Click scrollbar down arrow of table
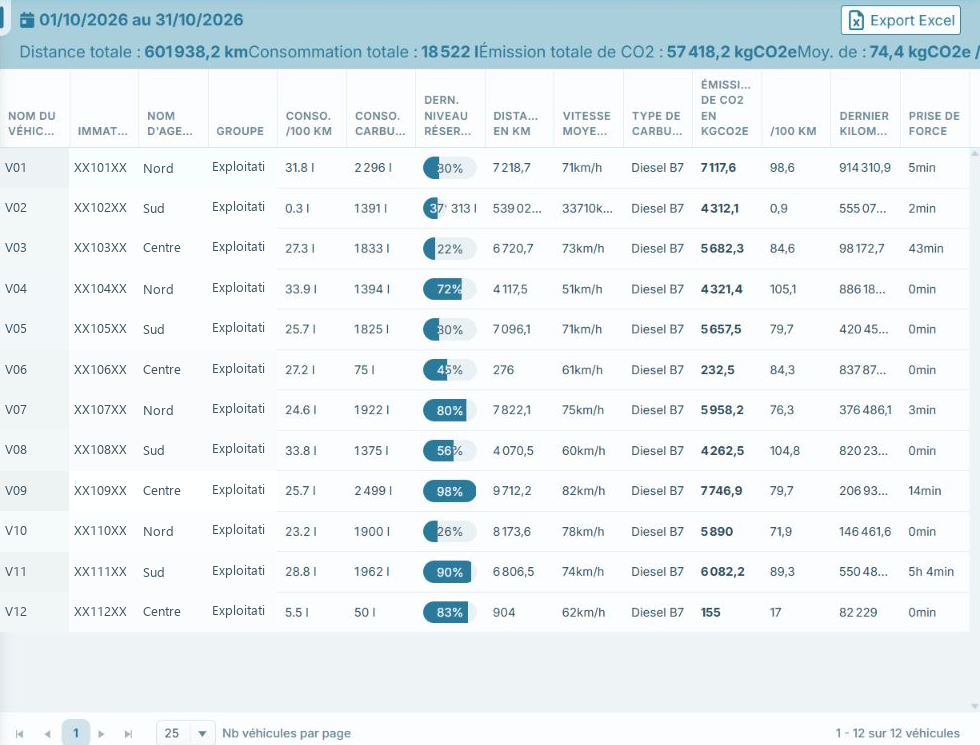The height and width of the screenshot is (745, 980). 974,706
